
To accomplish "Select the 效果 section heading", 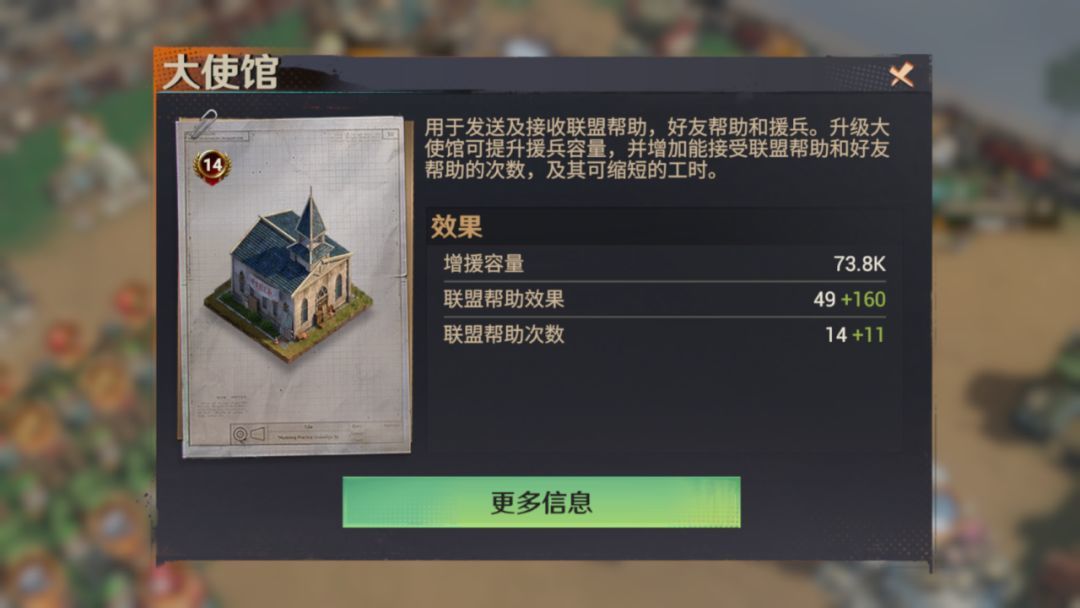I will tap(456, 227).
